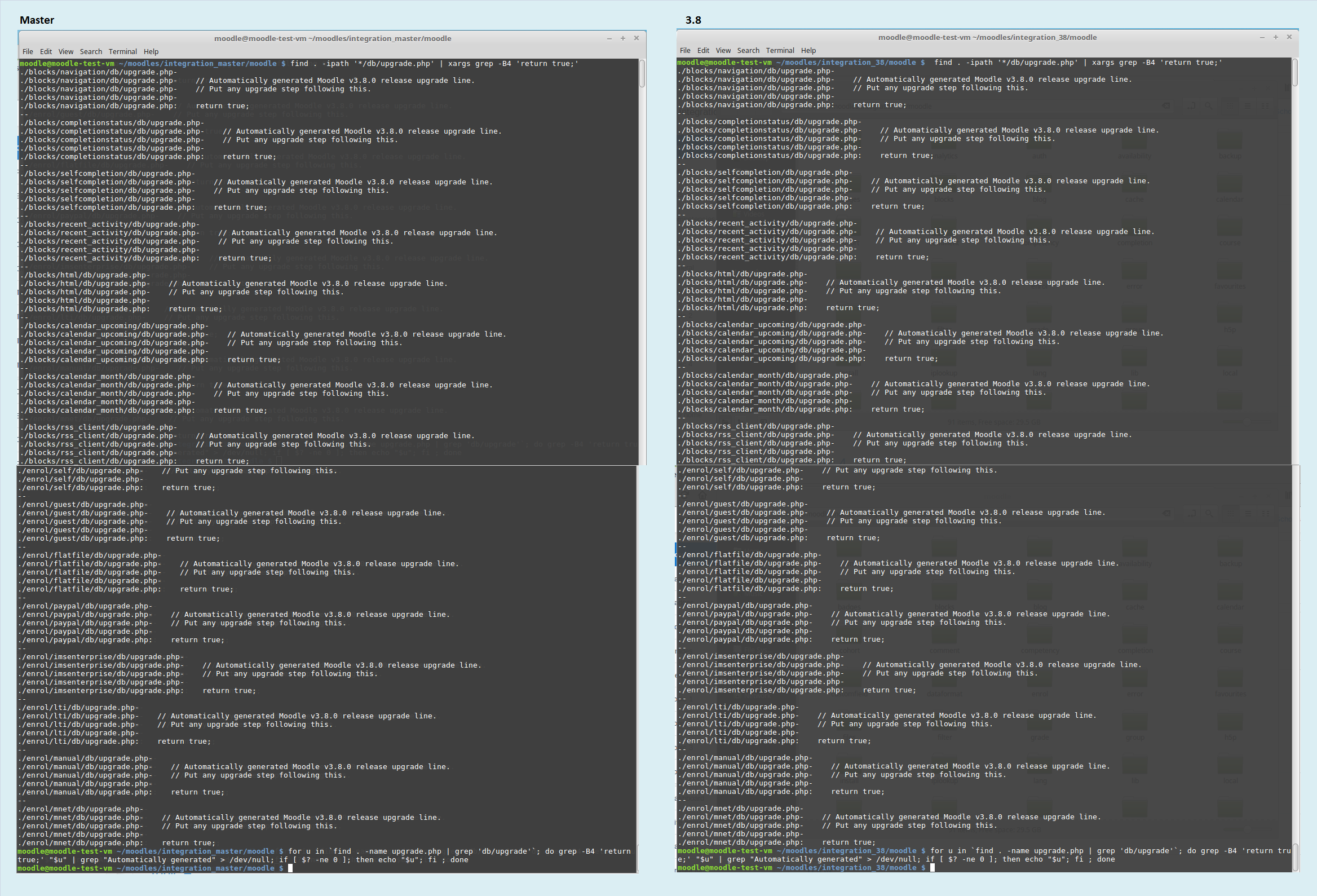Click blocks/calendar_upcoming 'return true;' line in Master
The height and width of the screenshot is (896, 1317).
(x=150, y=360)
